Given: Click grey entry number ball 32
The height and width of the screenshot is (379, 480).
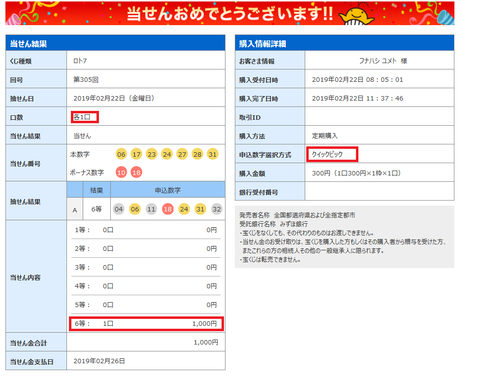Looking at the screenshot, I should click(217, 209).
